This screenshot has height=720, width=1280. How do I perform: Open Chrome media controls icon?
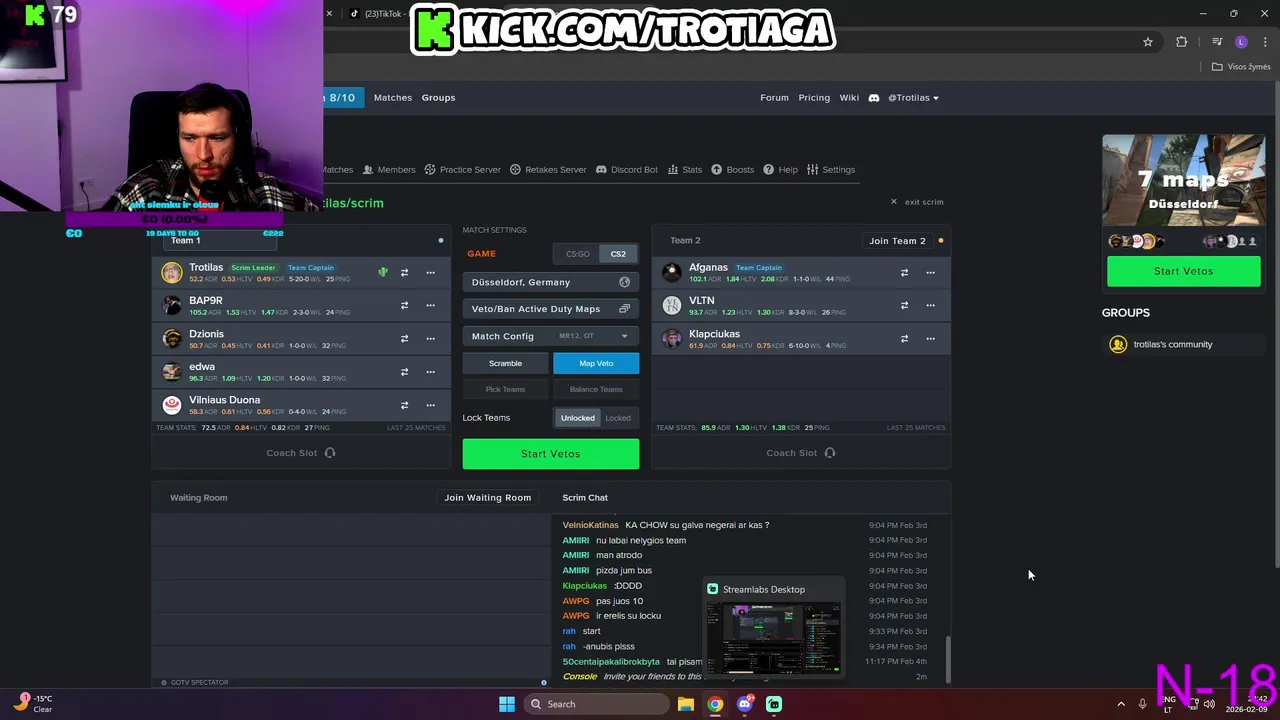[x=1217, y=42]
